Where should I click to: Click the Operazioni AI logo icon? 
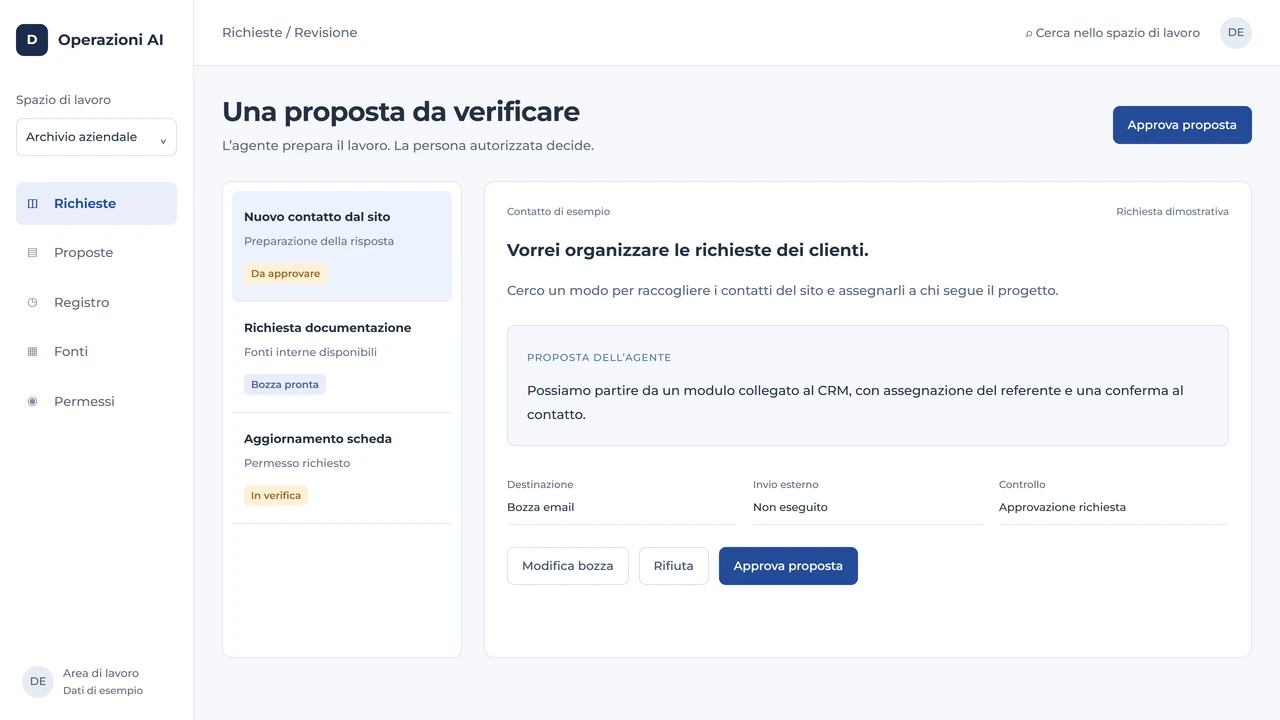coord(32,40)
